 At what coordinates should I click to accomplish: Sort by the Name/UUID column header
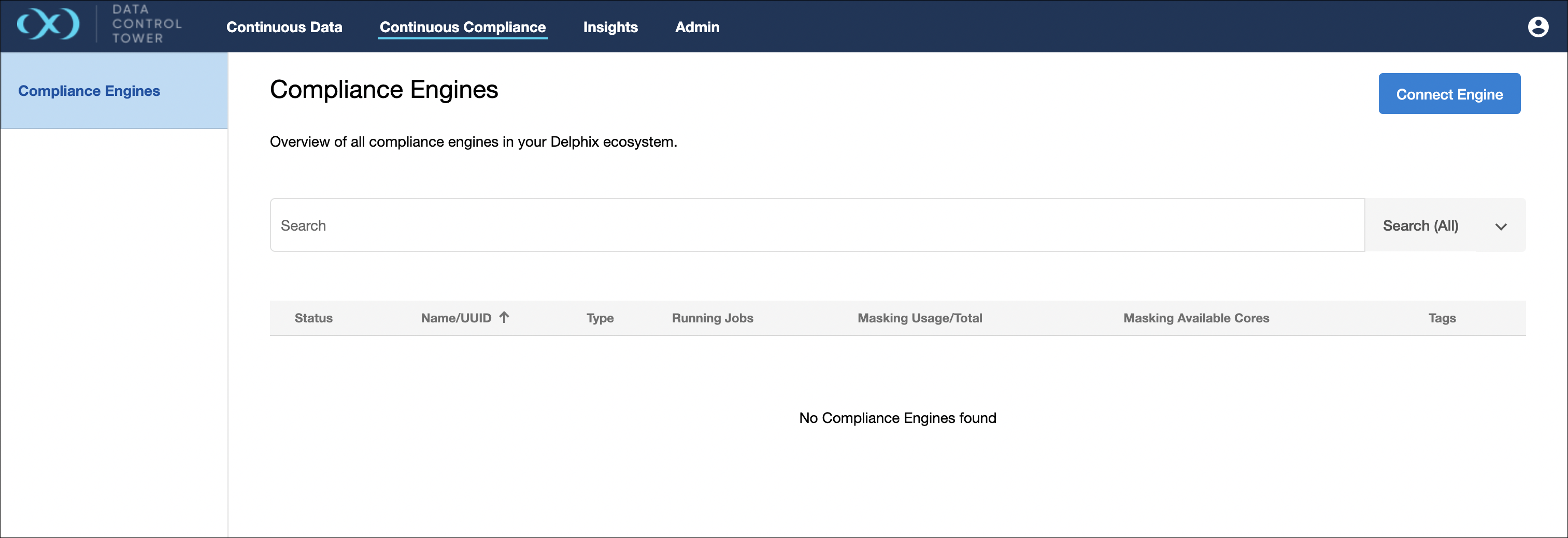coord(456,318)
